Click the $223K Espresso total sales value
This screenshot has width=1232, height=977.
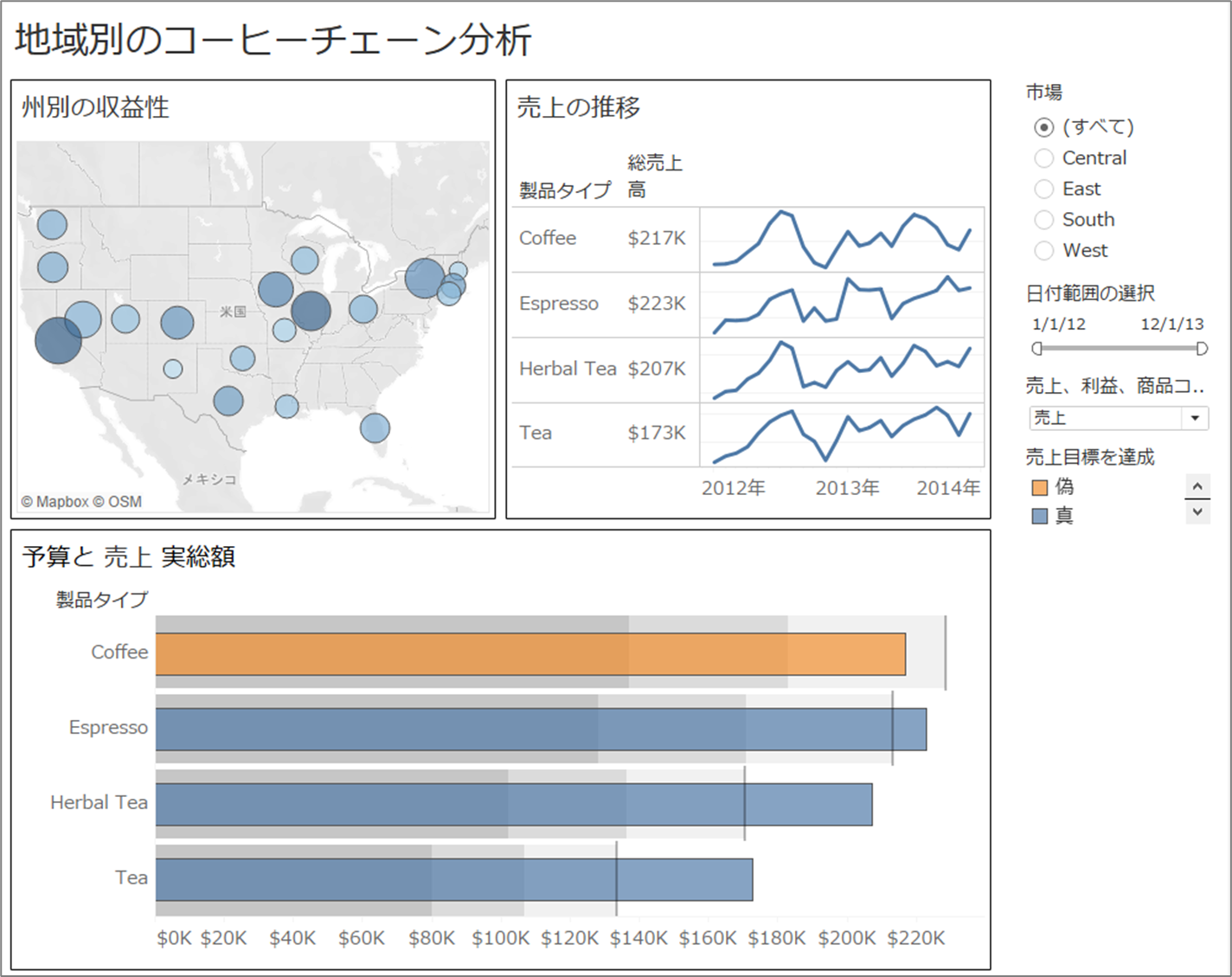click(655, 303)
